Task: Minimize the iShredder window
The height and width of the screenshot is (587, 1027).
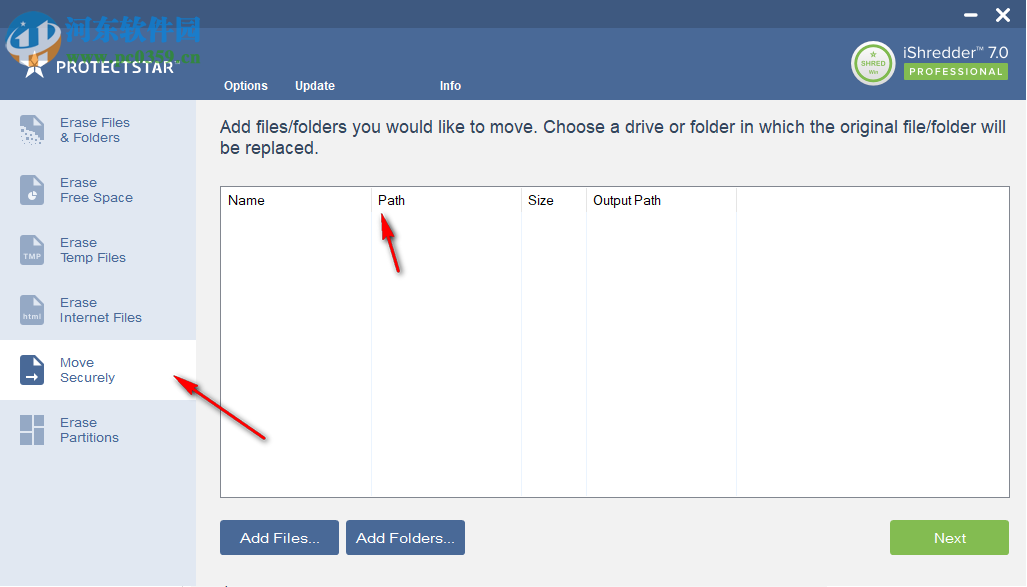Action: click(971, 15)
